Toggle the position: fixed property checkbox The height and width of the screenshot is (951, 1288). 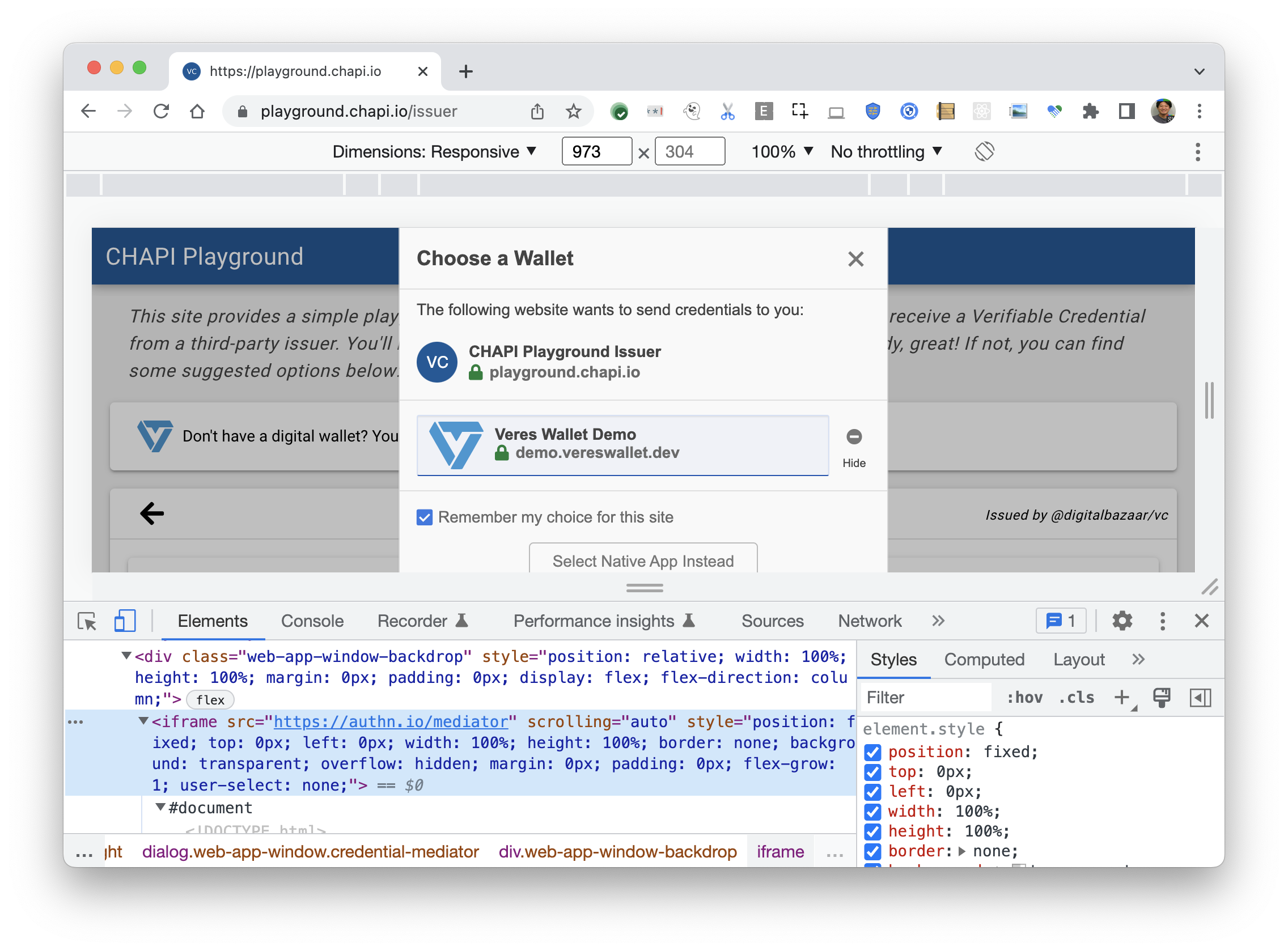coord(873,752)
